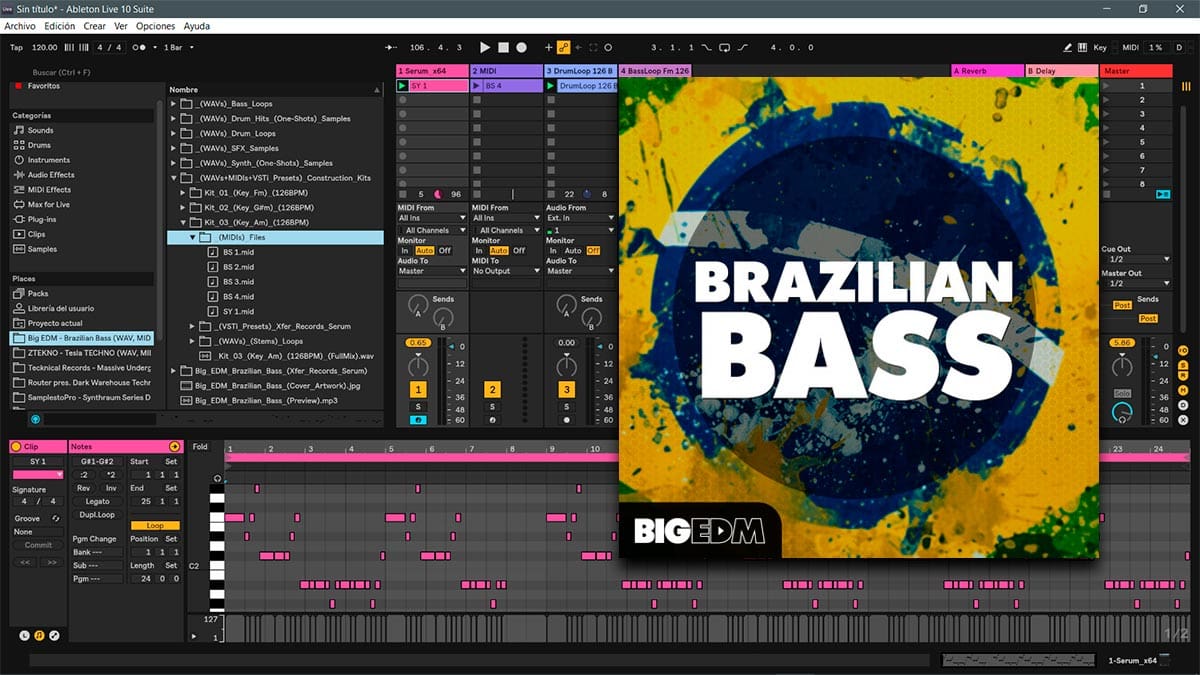Open Plug-ins category in browser
The height and width of the screenshot is (675, 1200).
[42, 219]
